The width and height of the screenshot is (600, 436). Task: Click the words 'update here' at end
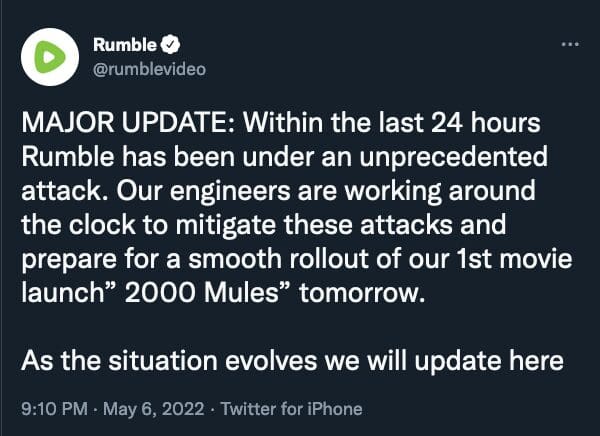click(489, 362)
